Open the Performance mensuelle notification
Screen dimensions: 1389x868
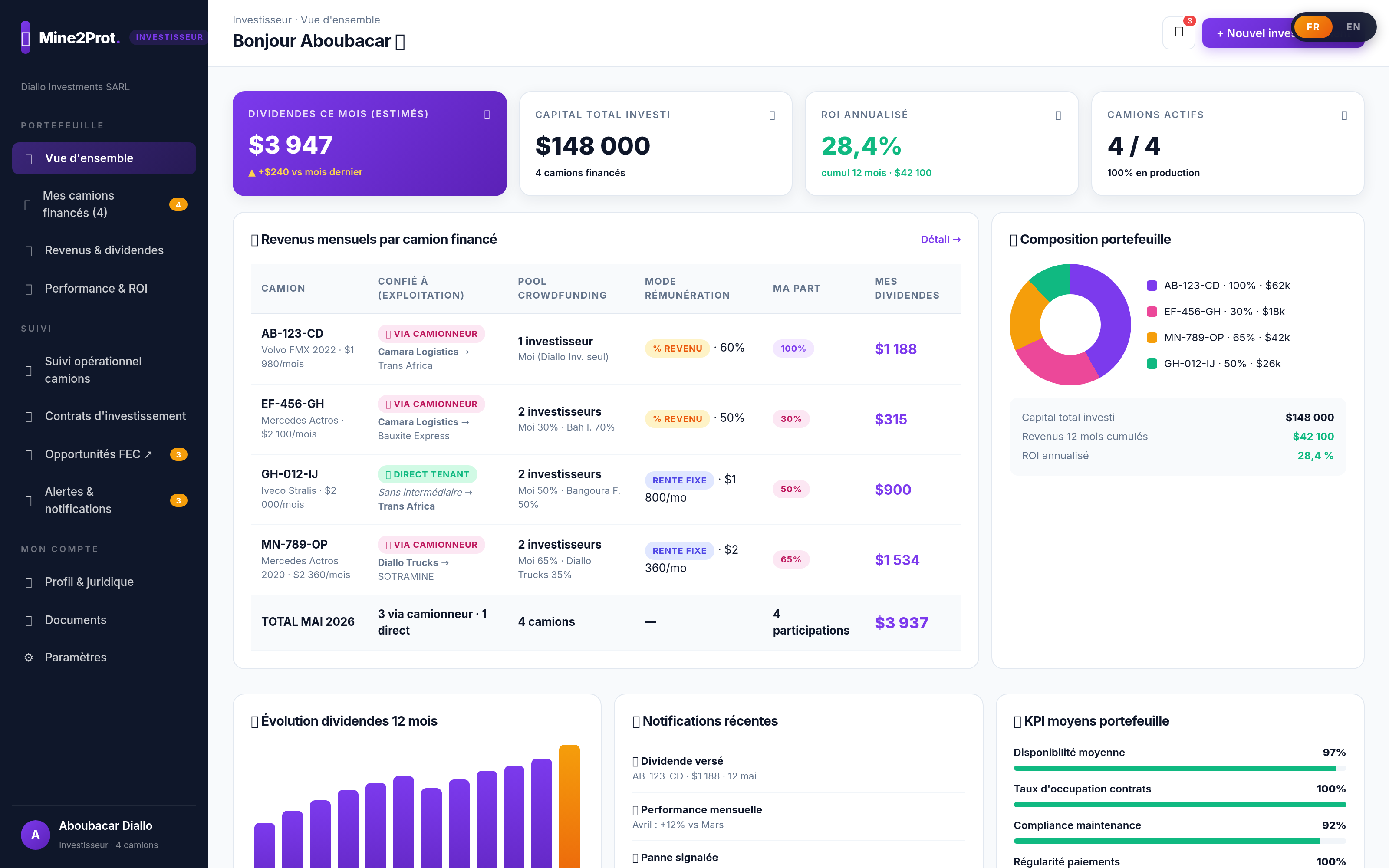798,817
